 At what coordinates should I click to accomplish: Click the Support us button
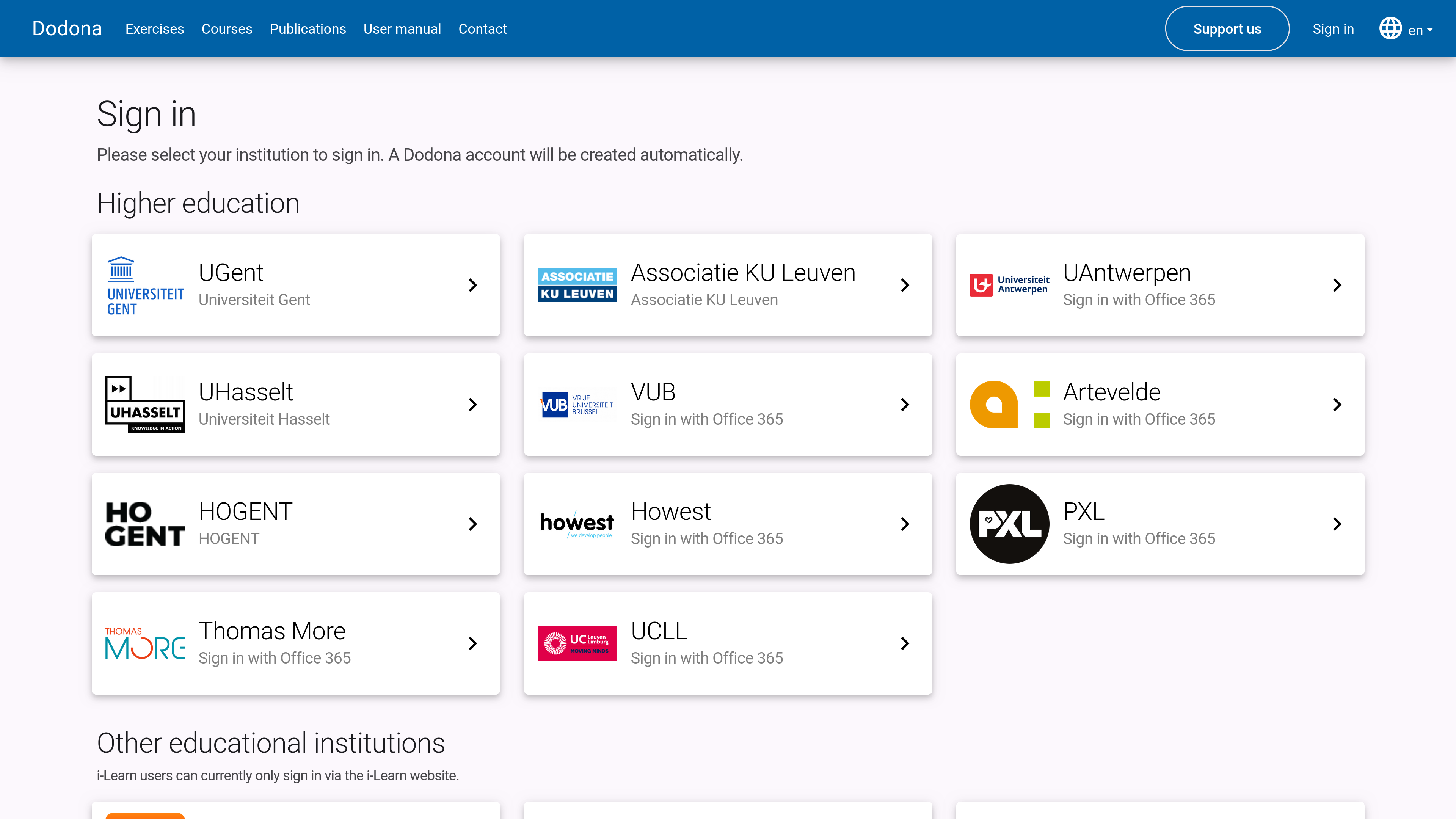point(1227,29)
